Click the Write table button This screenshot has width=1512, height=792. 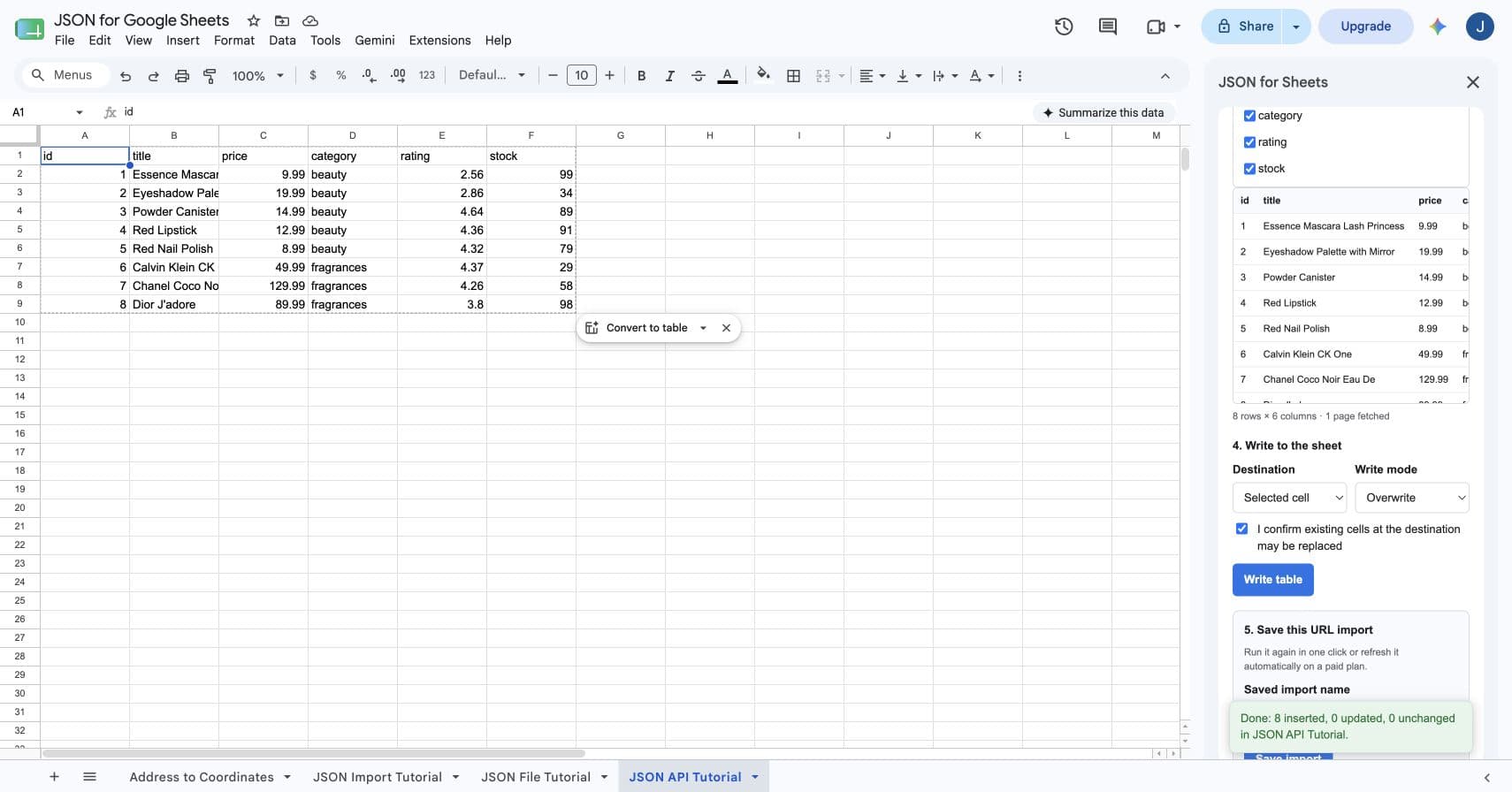point(1273,580)
